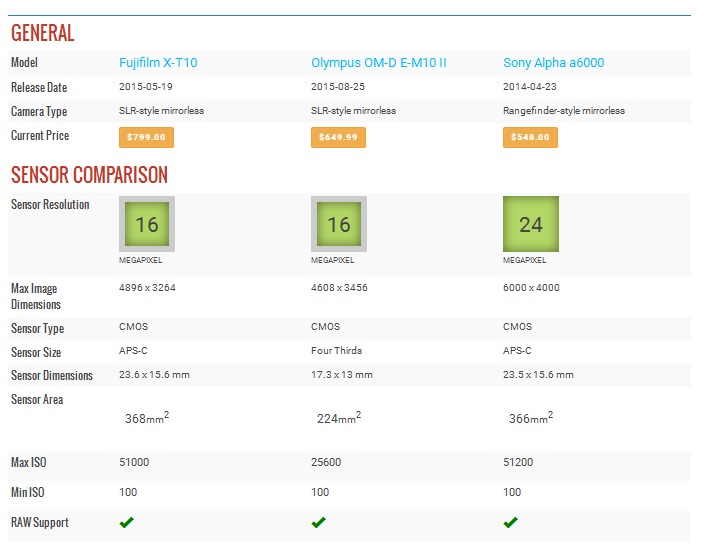Click the $799.00 price button
The height and width of the screenshot is (549, 713).
pos(146,137)
